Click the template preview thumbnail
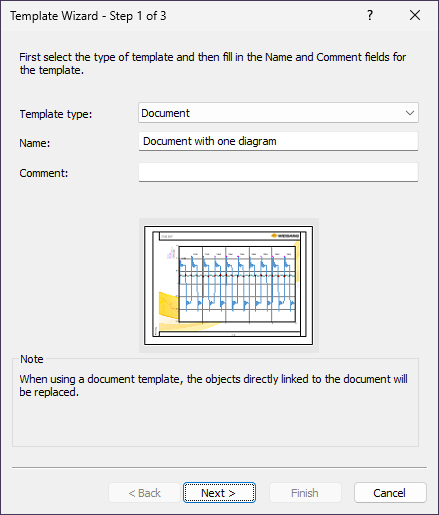 [x=229, y=285]
